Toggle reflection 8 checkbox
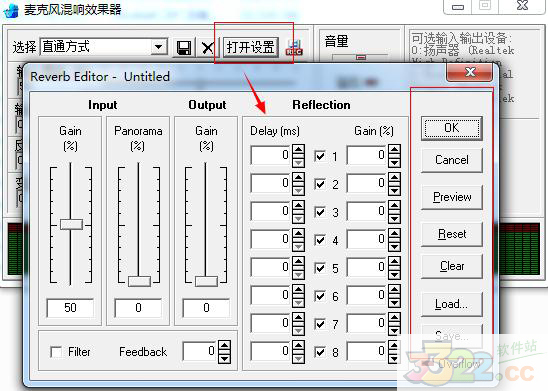548x391 pixels. (x=320, y=352)
